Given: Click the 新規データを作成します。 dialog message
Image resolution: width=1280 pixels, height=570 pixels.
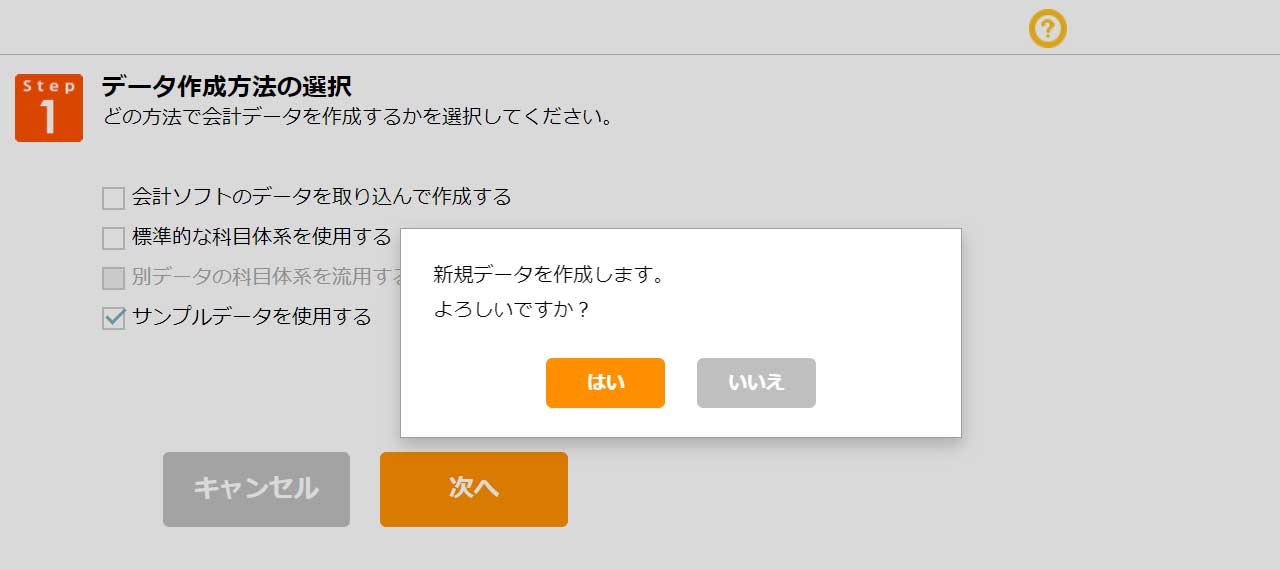Looking at the screenshot, I should [549, 274].
